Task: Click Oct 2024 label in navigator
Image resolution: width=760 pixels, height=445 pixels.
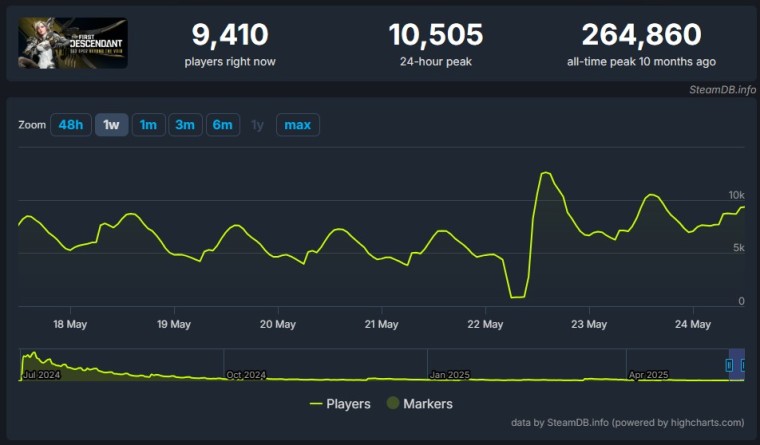Action: (x=246, y=375)
